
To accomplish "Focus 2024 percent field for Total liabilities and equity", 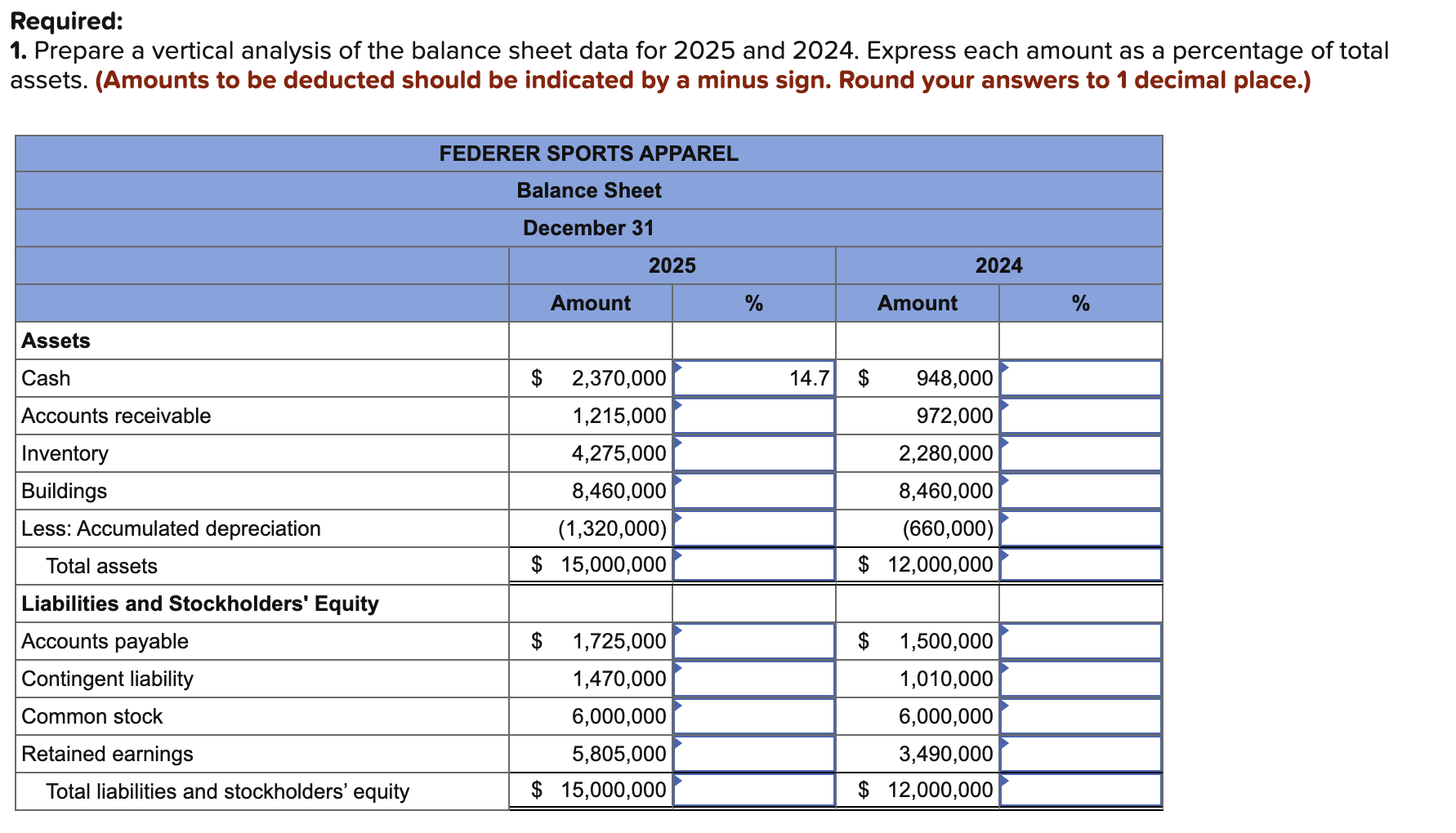I will pos(1081,790).
